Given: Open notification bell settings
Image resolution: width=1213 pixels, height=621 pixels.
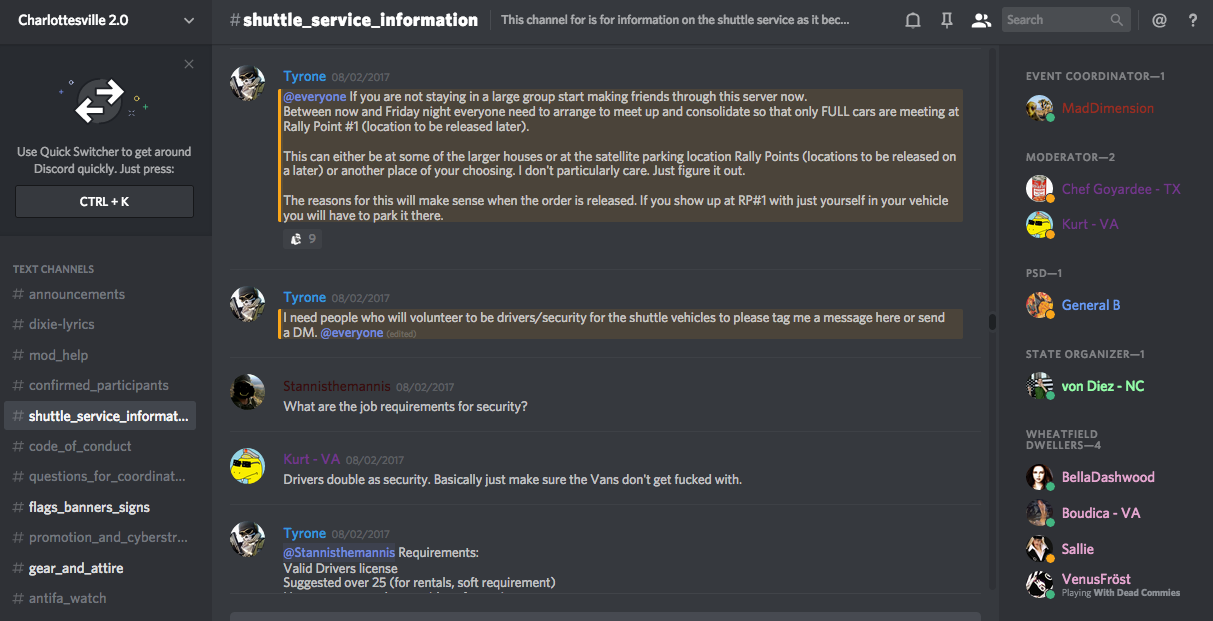Looking at the screenshot, I should click(912, 20).
